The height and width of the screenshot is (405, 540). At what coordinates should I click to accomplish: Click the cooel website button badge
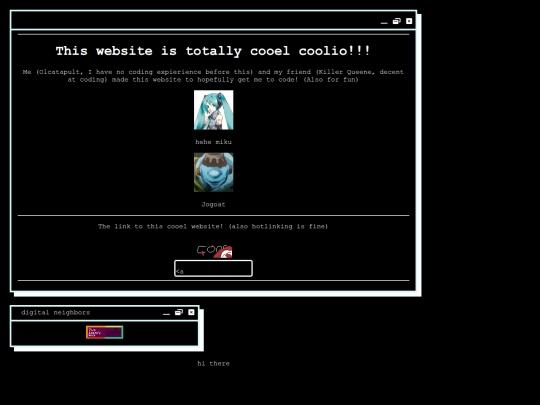point(214,251)
